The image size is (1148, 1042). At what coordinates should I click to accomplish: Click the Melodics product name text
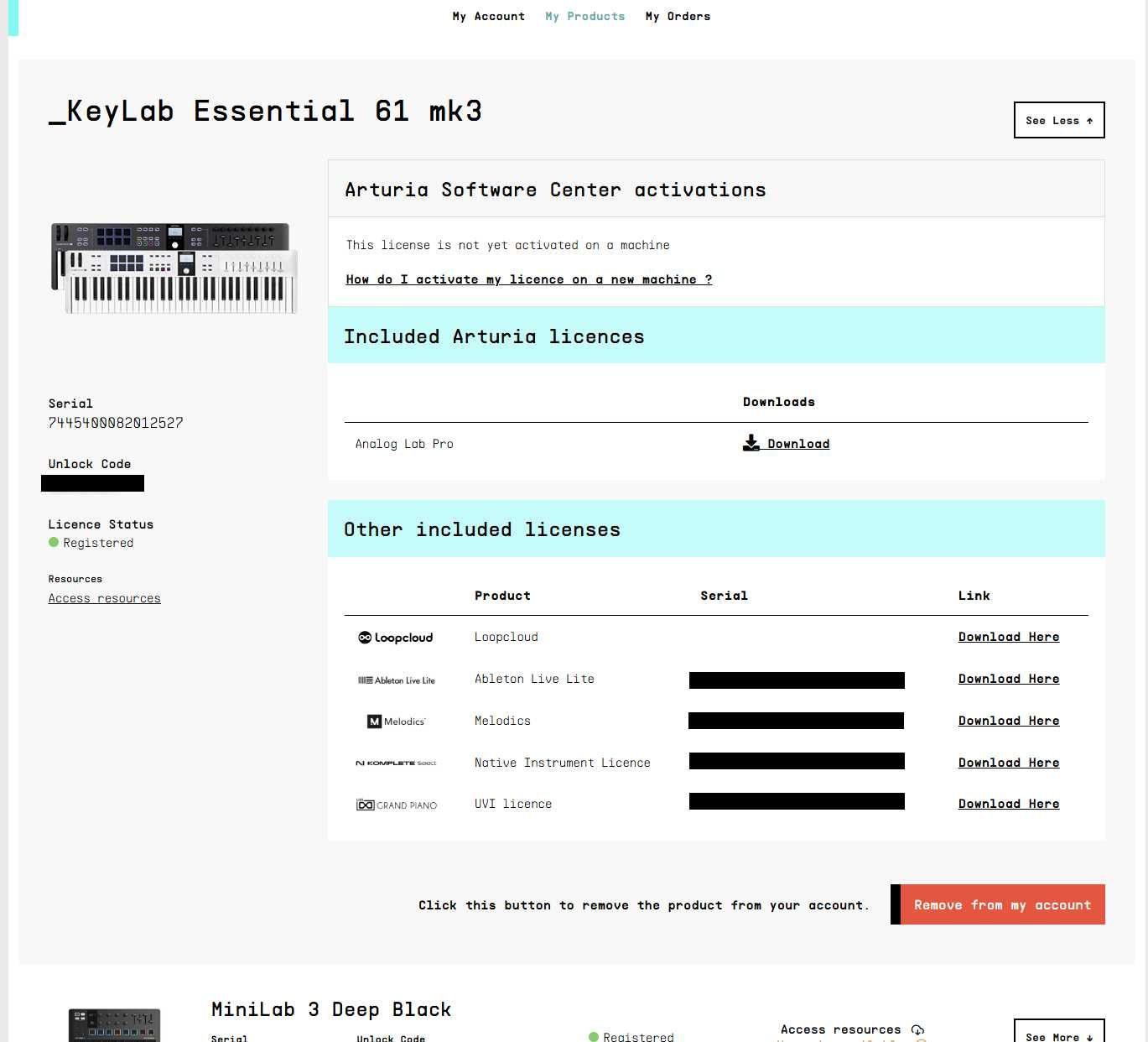(502, 721)
